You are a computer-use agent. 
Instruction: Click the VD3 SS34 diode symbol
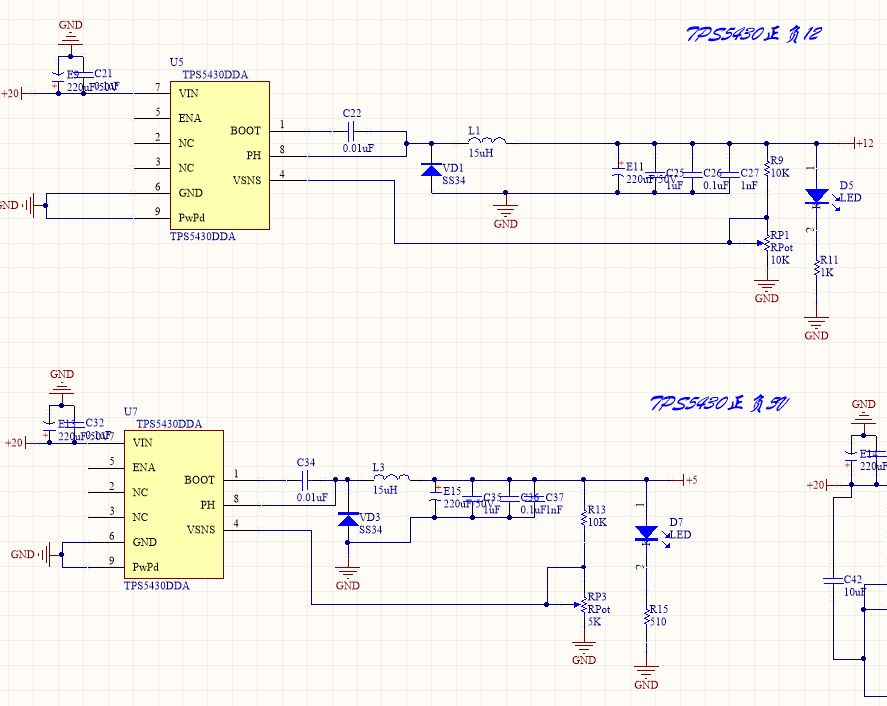point(348,519)
